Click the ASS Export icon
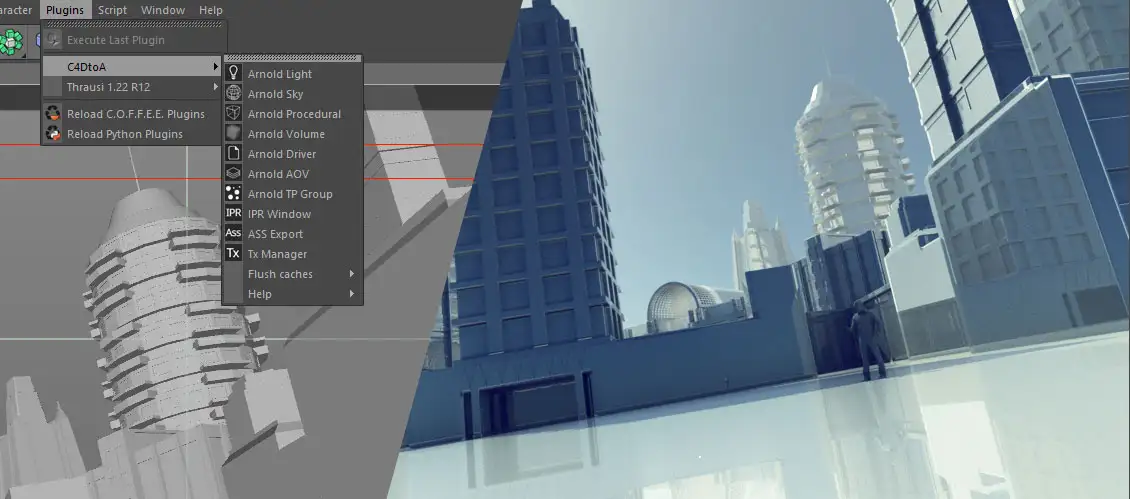1130x499 pixels. (x=233, y=234)
